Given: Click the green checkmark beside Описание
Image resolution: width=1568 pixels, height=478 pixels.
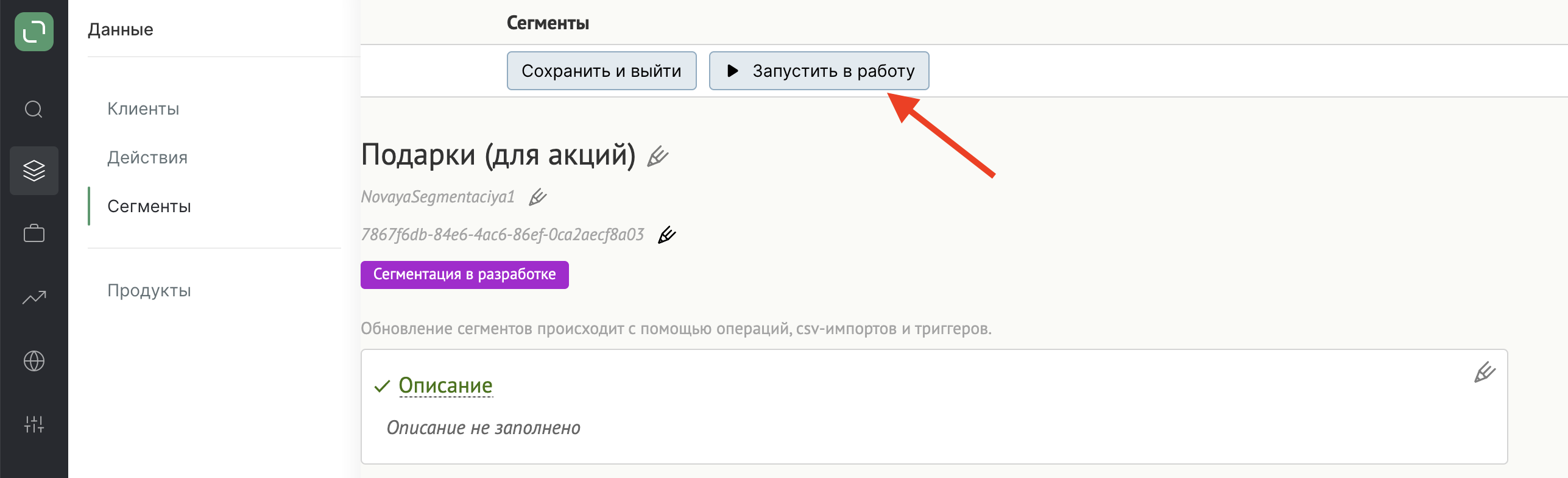Looking at the screenshot, I should pos(382,386).
